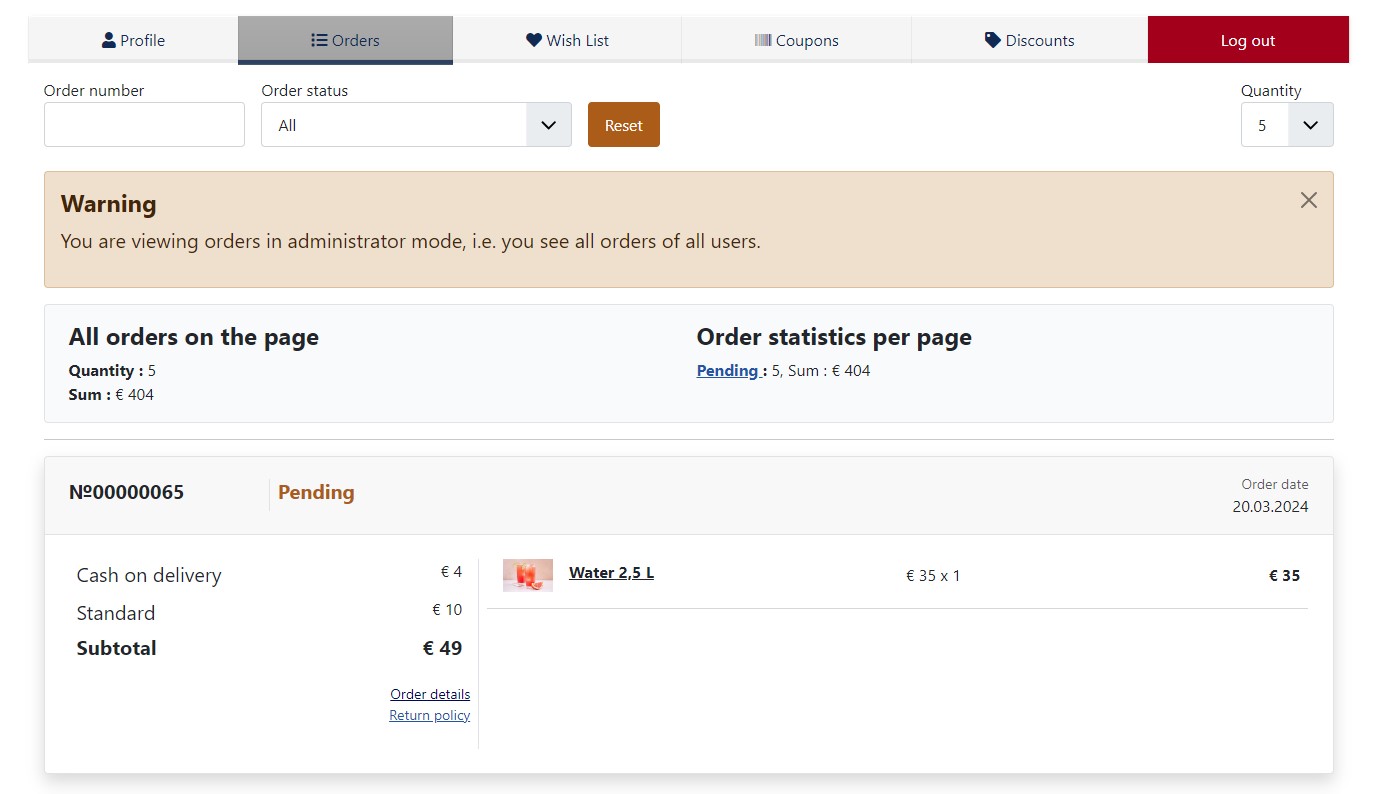View the Return policy link
Screen dimensions: 1395x794
[429, 715]
